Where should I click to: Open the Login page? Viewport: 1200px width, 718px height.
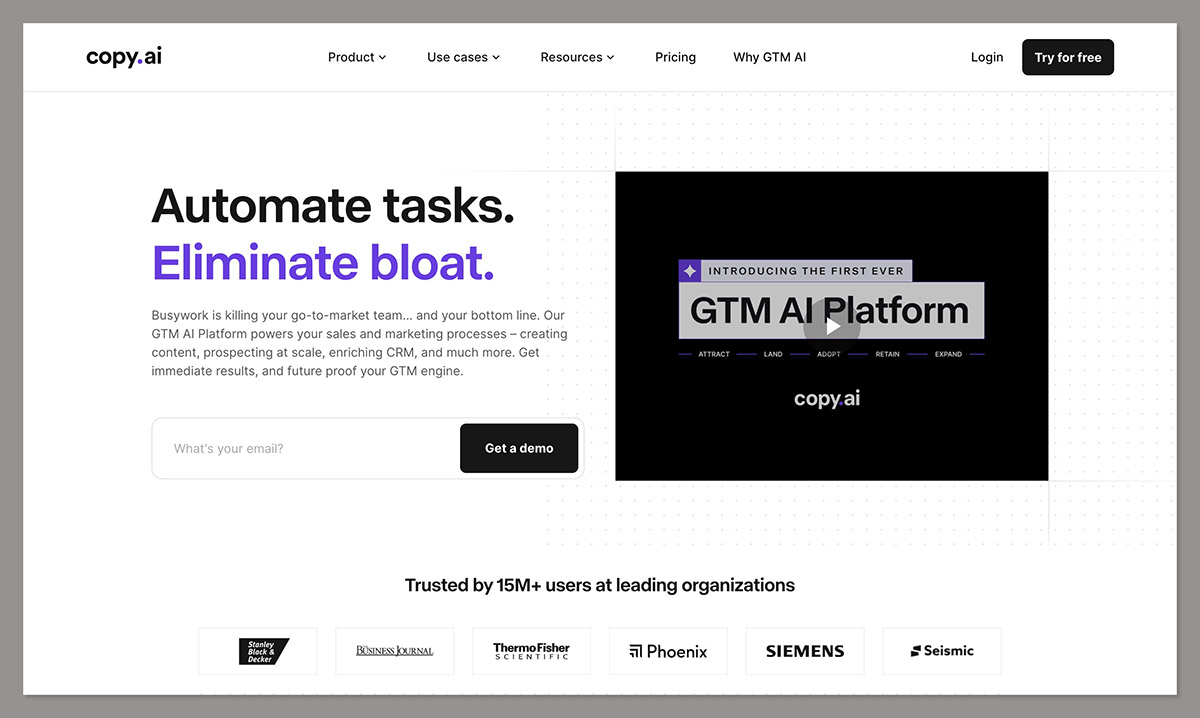pos(986,57)
